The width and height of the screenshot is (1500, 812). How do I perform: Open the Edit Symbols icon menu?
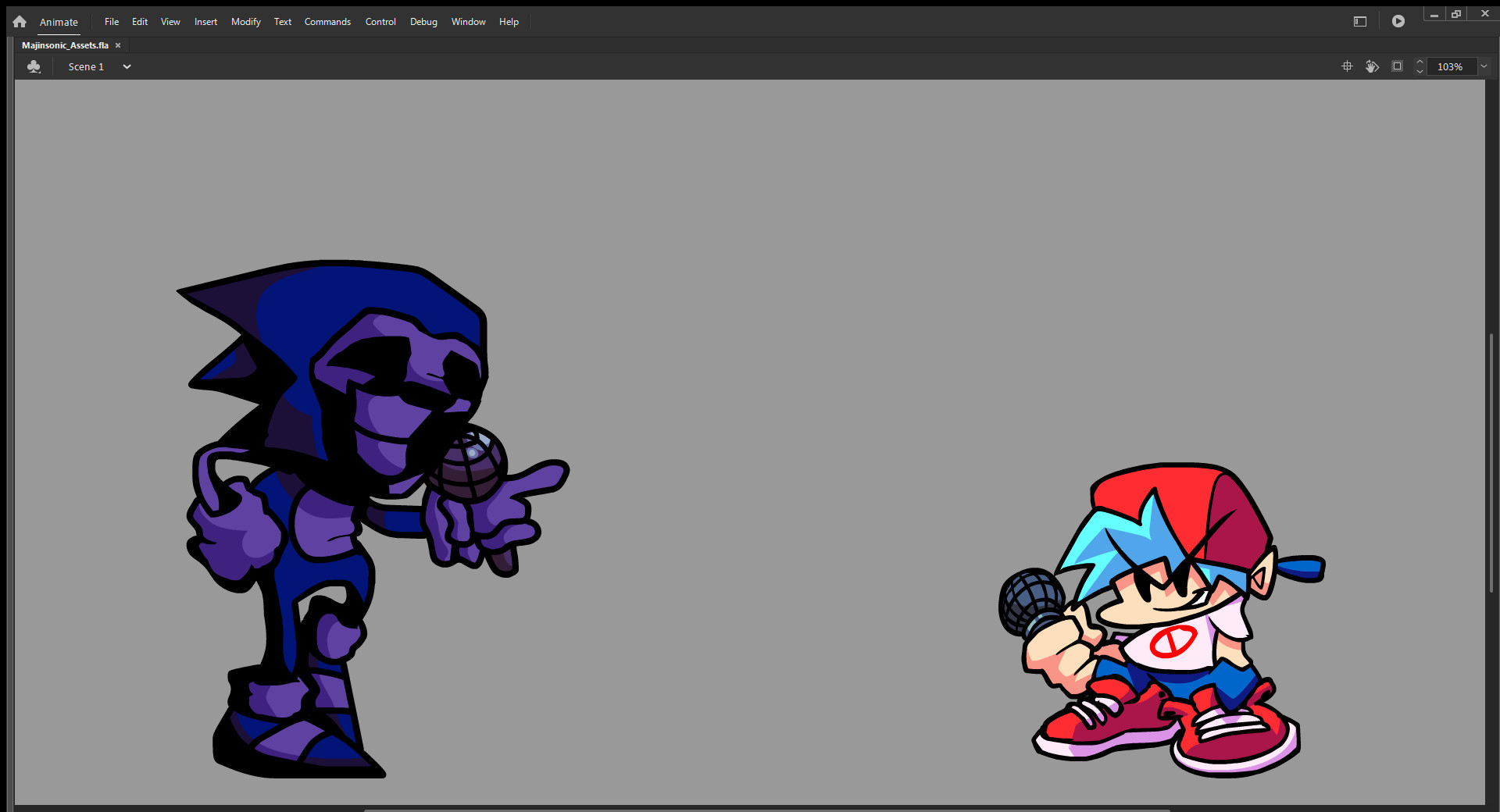click(34, 67)
